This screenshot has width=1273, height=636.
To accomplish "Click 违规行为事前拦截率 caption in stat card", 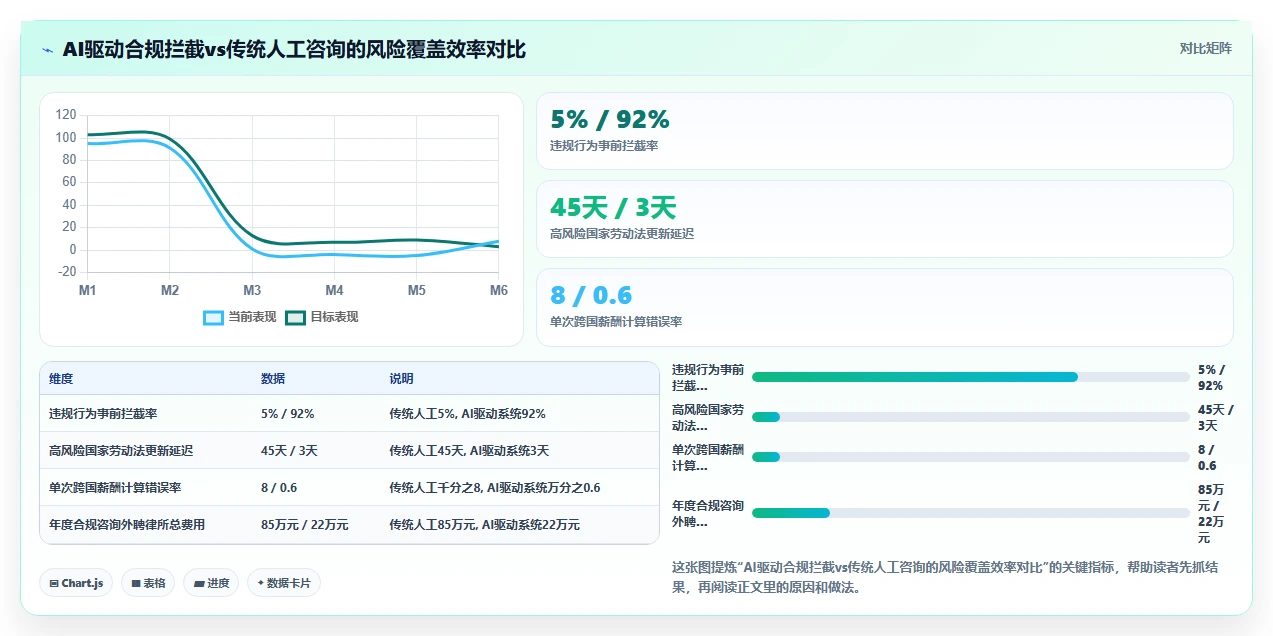I will pos(604,146).
